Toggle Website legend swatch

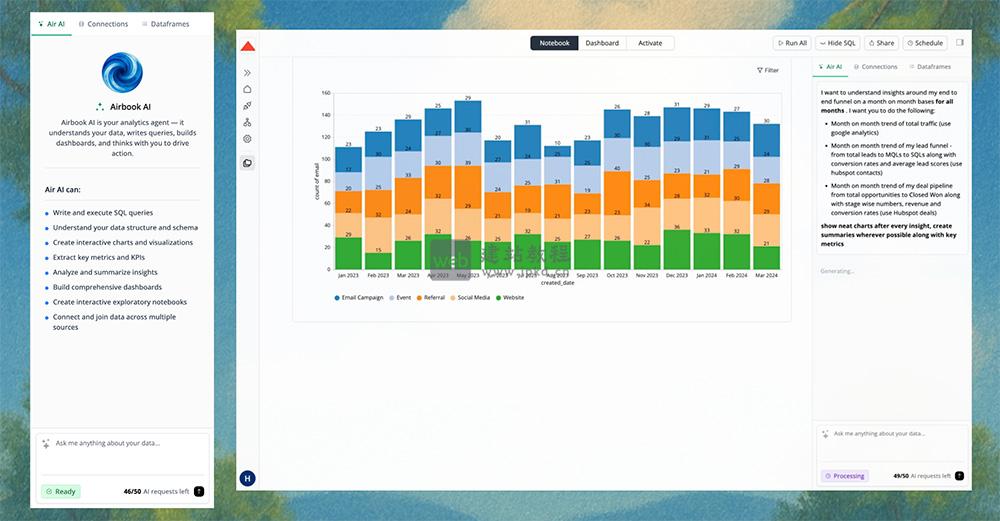click(499, 298)
